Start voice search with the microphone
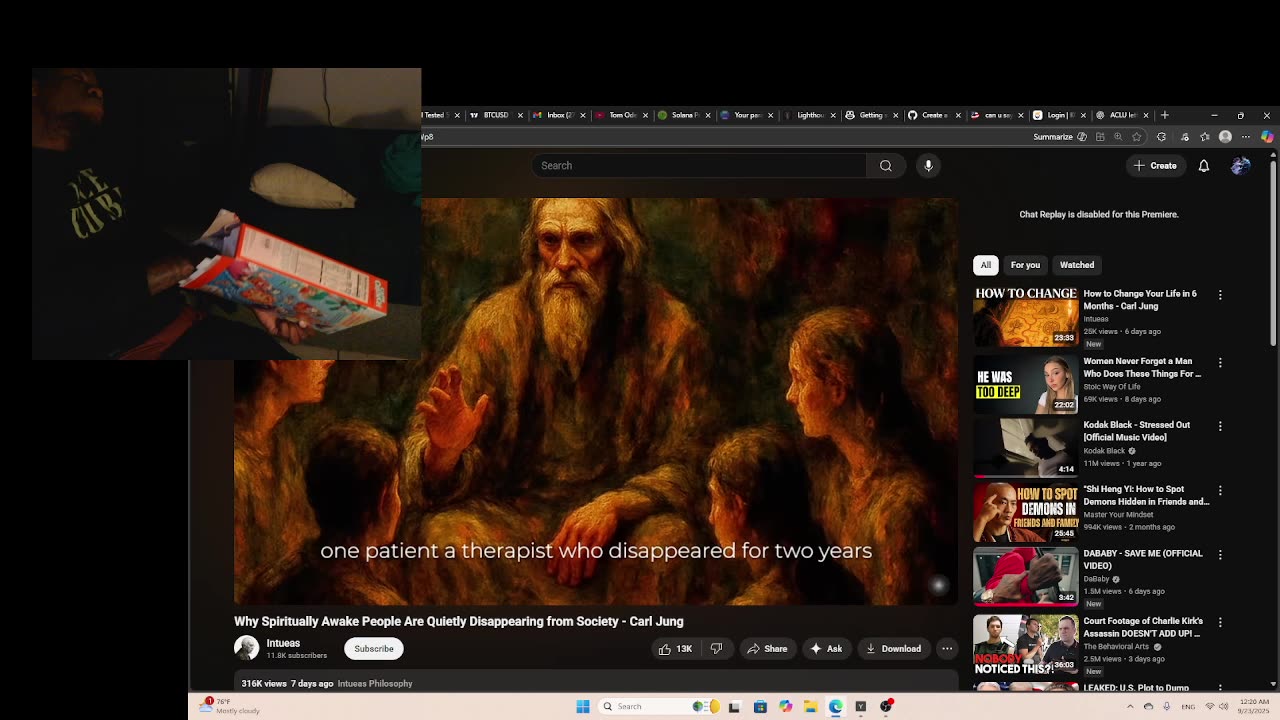 [928, 166]
